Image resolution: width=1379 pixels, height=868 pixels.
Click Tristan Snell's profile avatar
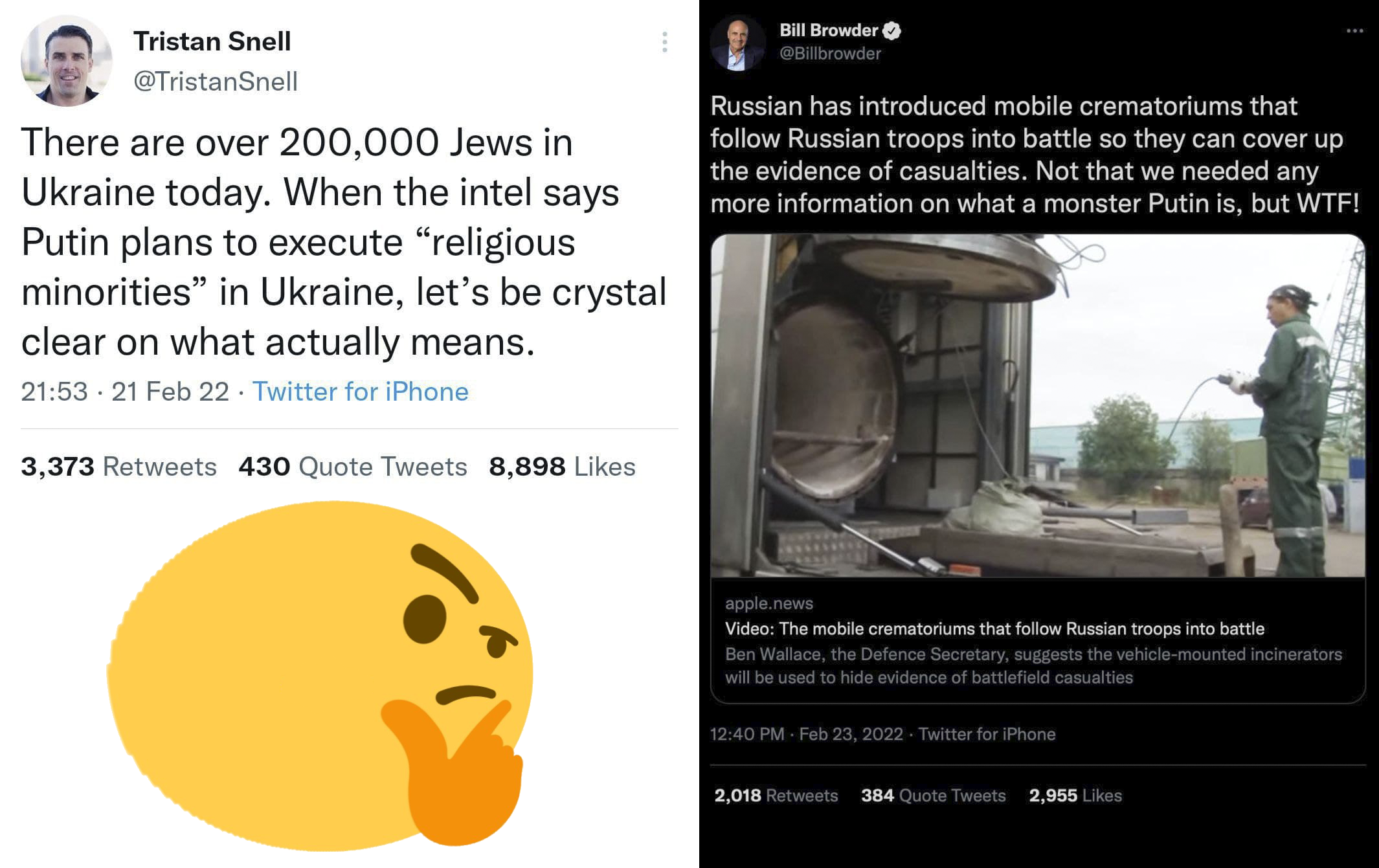pos(66,61)
